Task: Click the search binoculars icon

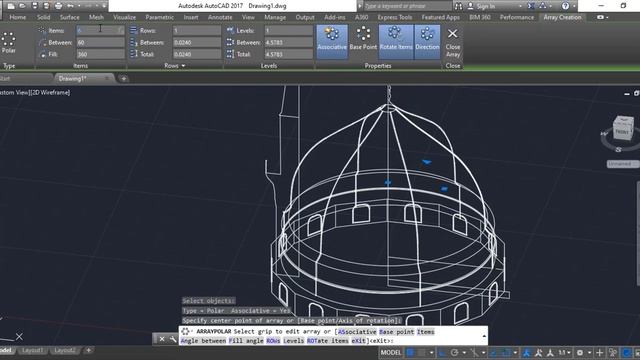Action: [459, 6]
